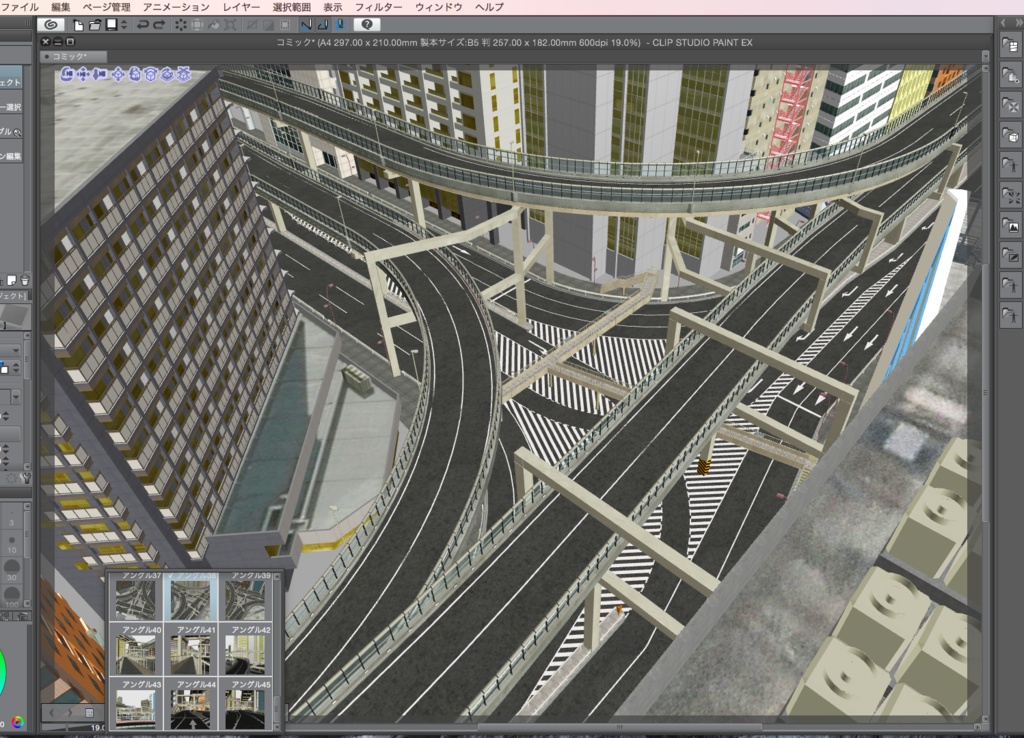This screenshot has height=738, width=1024.
Task: Select the 3D object move icon
Action: tap(118, 74)
